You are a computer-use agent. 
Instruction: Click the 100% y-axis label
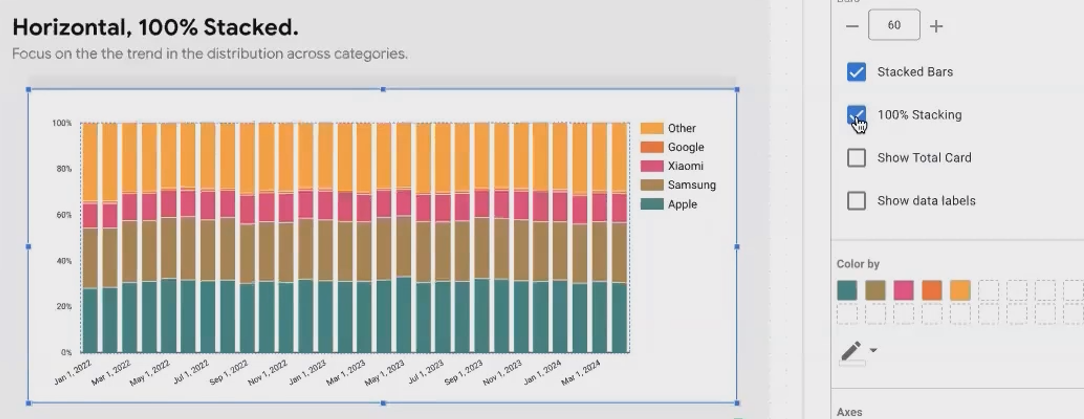(x=62, y=123)
